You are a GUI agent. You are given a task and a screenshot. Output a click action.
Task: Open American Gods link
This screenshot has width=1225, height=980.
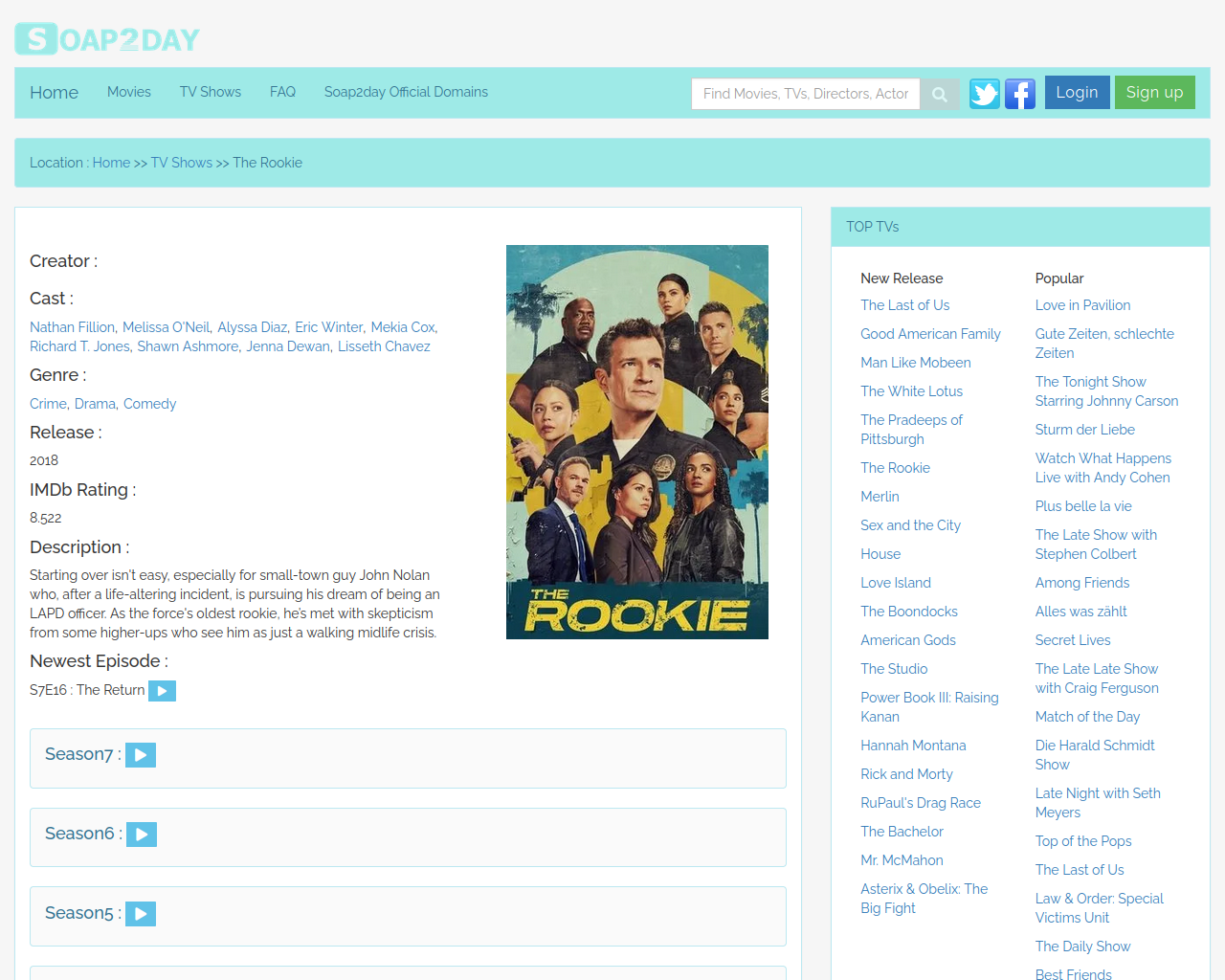click(908, 640)
